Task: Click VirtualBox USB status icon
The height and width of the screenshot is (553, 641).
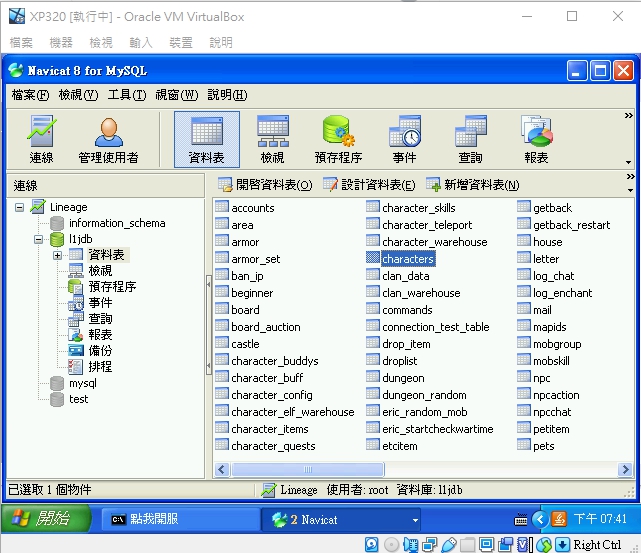Action: click(449, 545)
